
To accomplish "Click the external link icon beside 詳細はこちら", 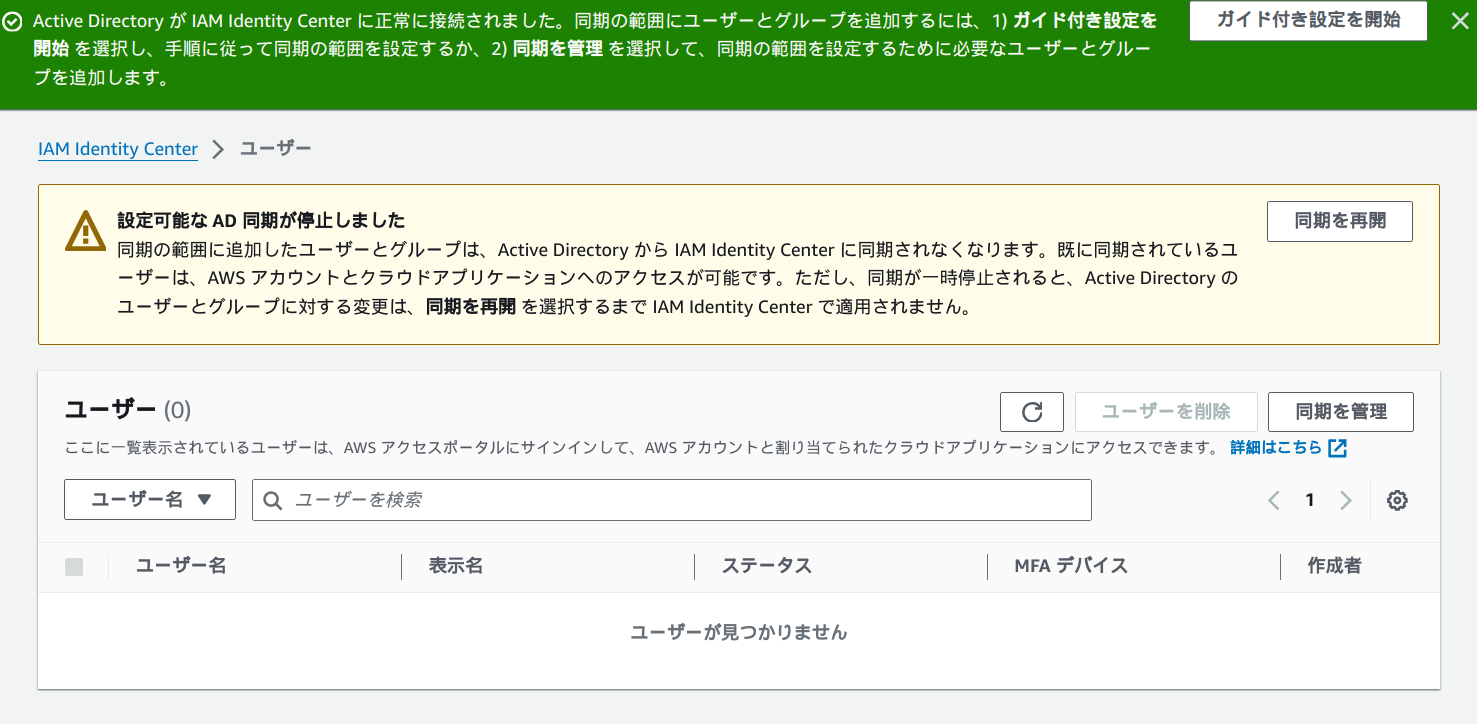I will click(x=1338, y=448).
